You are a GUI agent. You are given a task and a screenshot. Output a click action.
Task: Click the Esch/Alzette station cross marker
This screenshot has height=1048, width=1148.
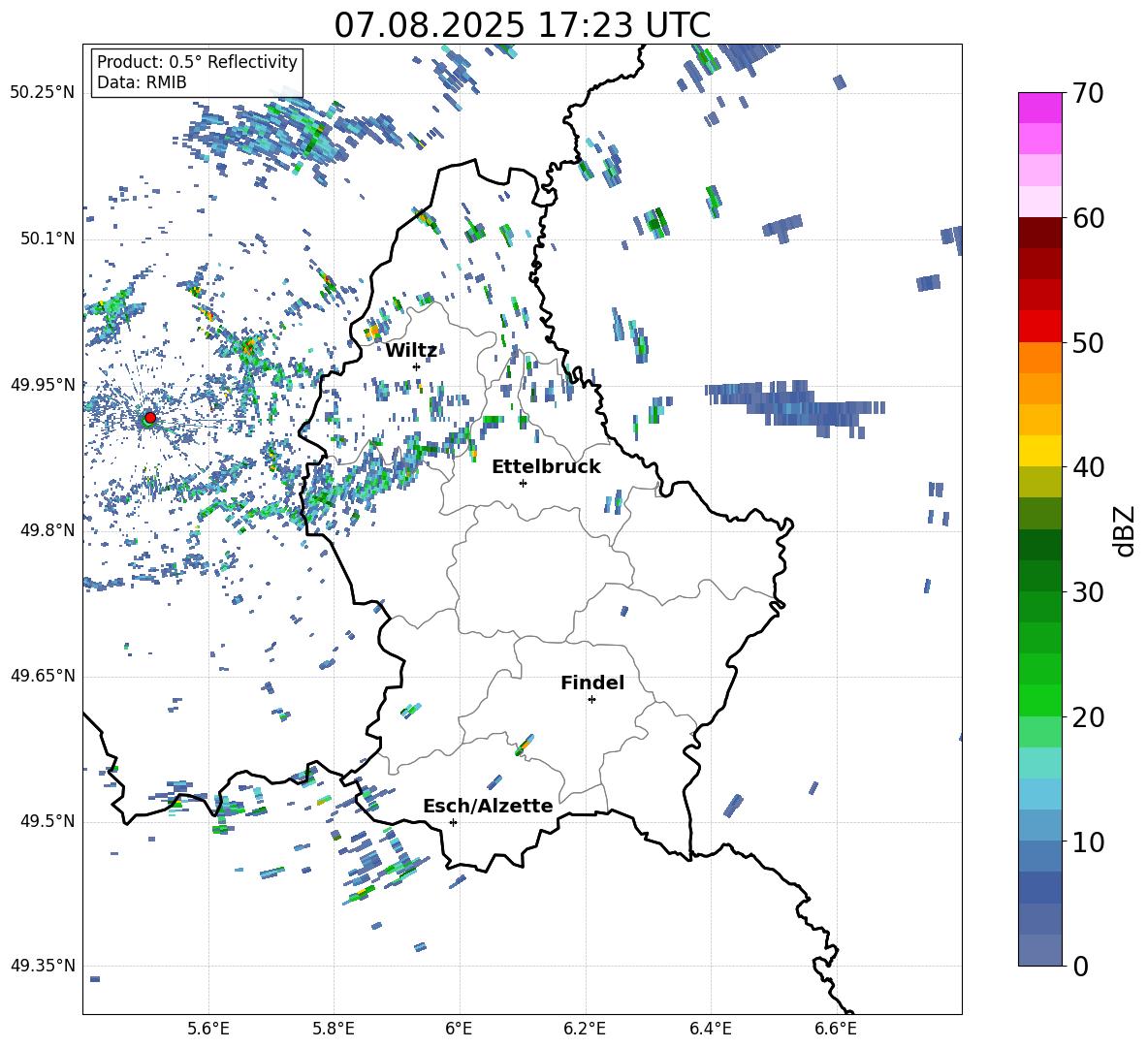coord(453,822)
